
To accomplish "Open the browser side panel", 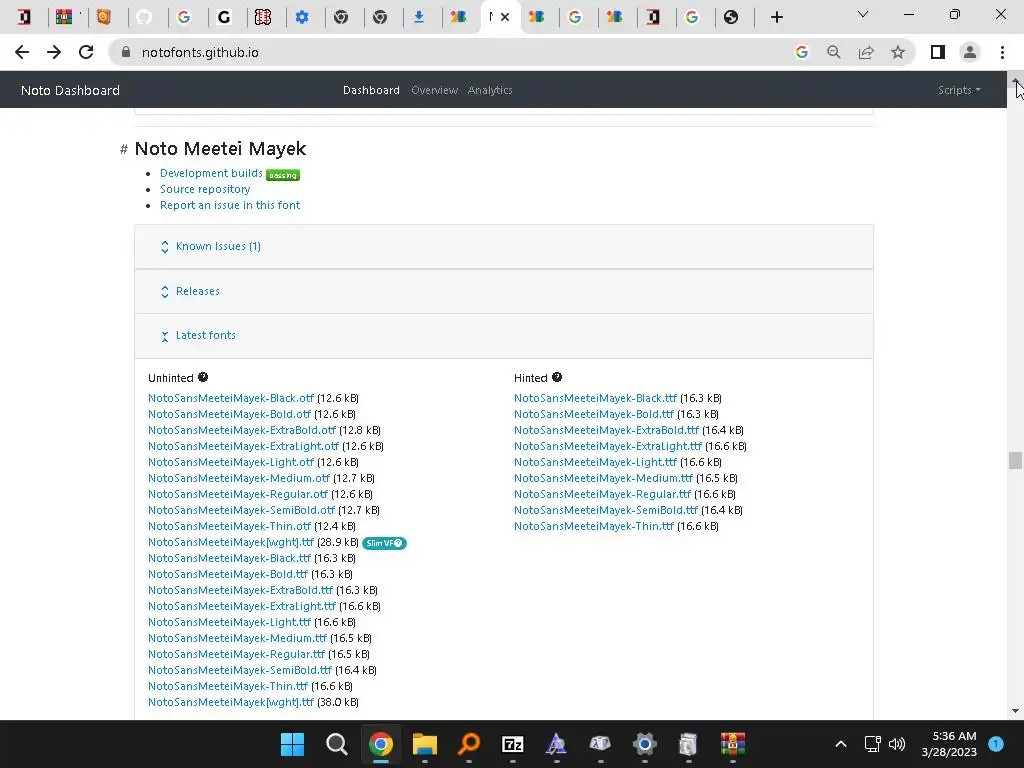I will (938, 52).
